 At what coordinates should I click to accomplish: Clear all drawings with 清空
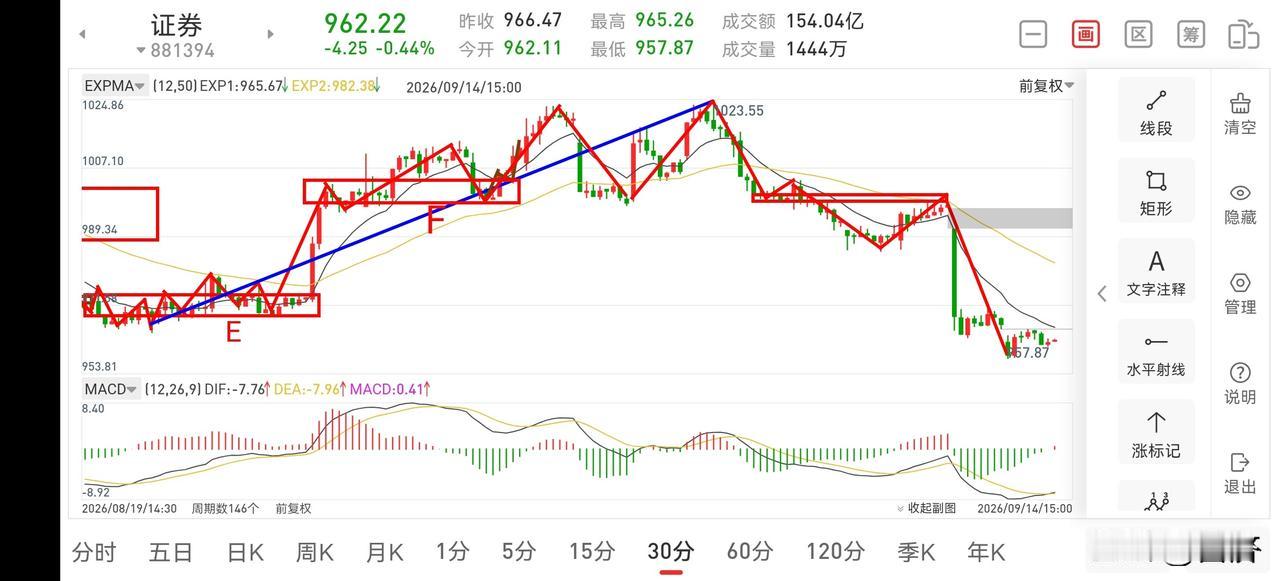1240,114
